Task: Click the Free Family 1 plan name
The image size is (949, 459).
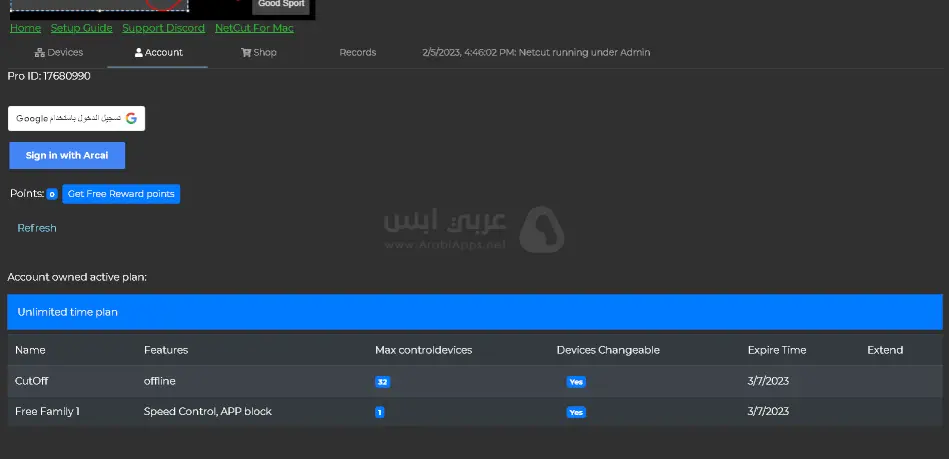Action: click(x=47, y=411)
